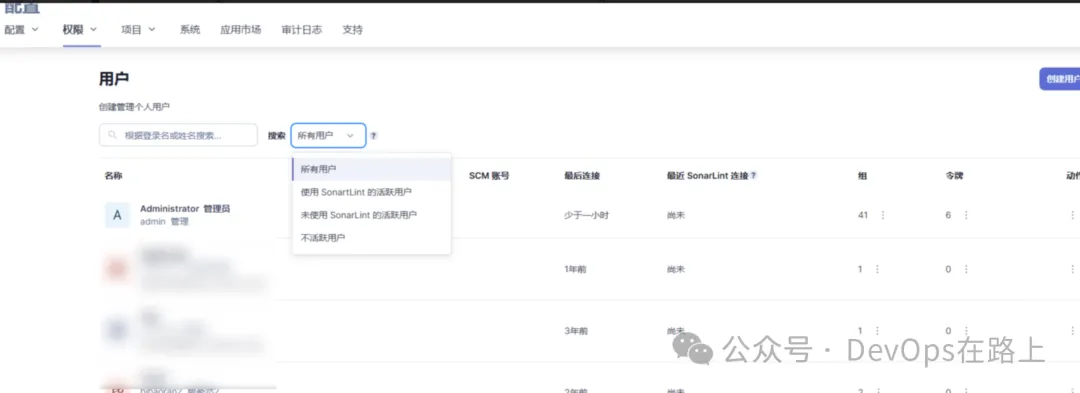This screenshot has height=393, width=1080.
Task: Open the 审计日志 page
Action: [x=302, y=30]
